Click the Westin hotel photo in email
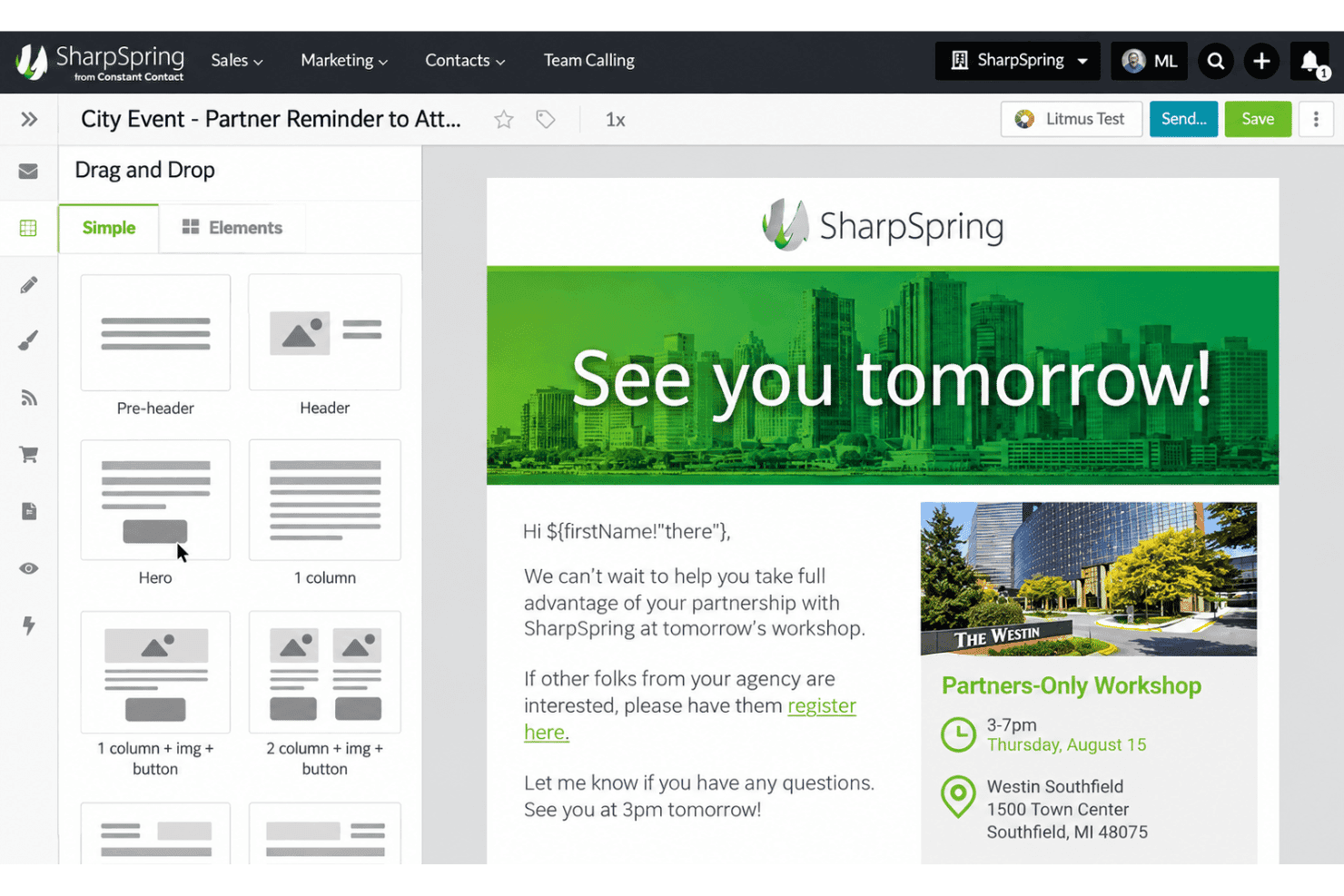The image size is (1344, 896). coord(1089,578)
